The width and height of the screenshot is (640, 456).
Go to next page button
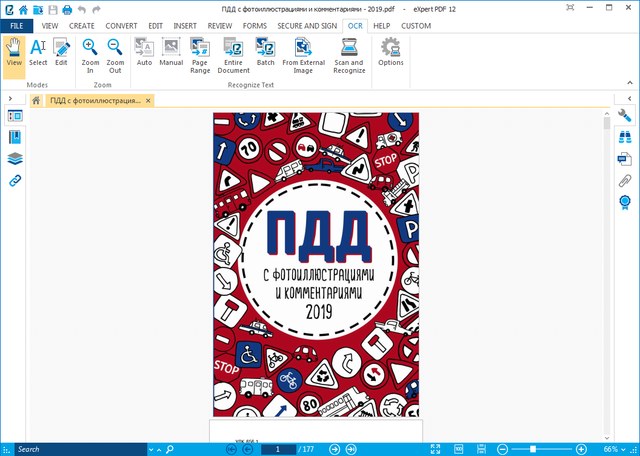click(x=335, y=449)
